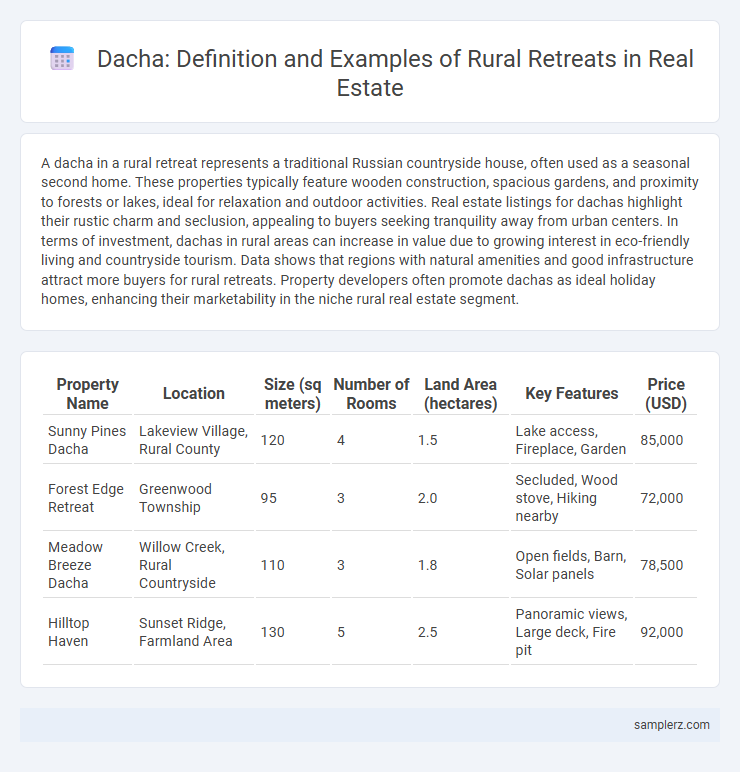The width and height of the screenshot is (740, 772).
Task: Click the land area value '1.5'
Action: point(427,440)
